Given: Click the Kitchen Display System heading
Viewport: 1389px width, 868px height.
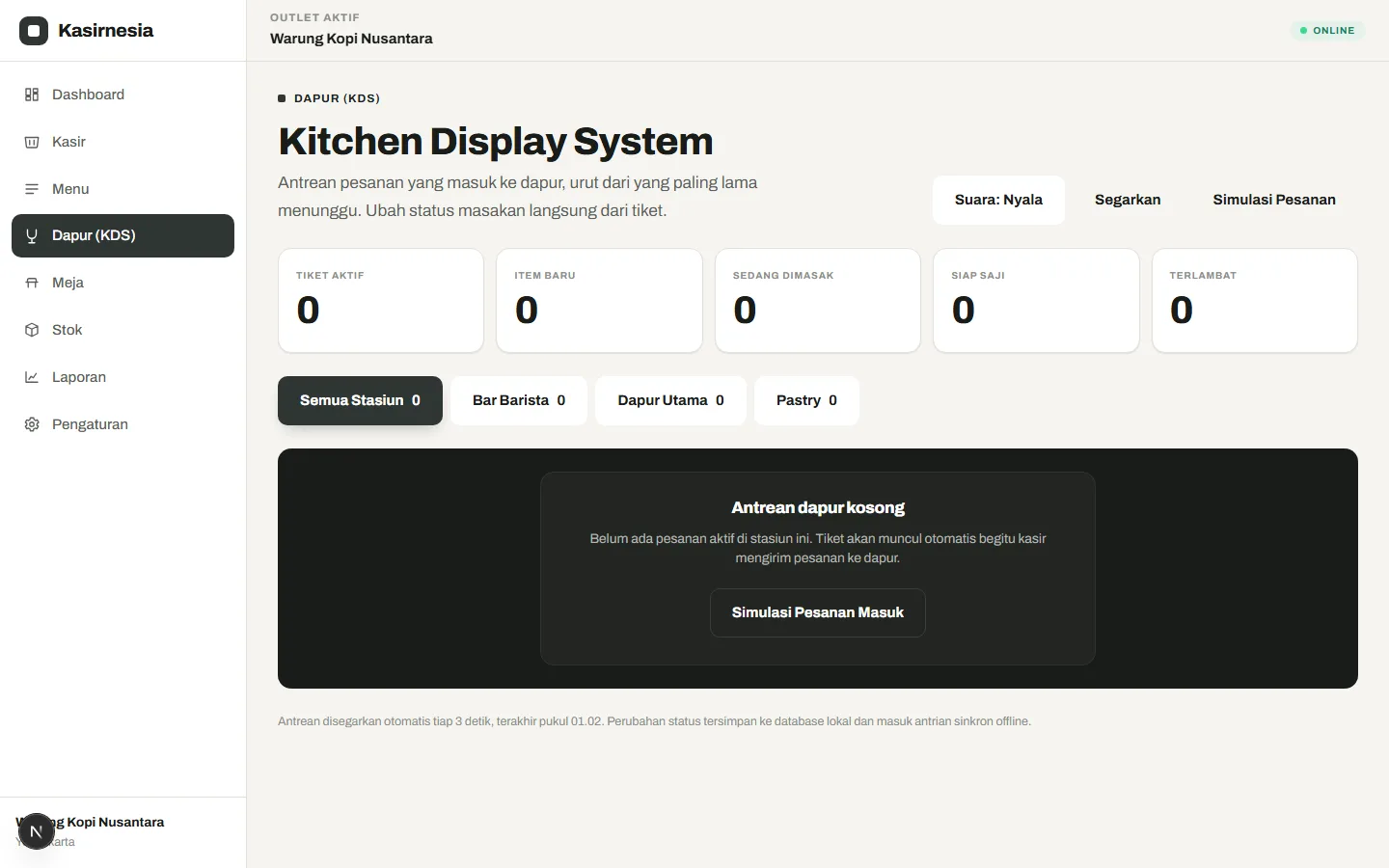Looking at the screenshot, I should (x=496, y=142).
